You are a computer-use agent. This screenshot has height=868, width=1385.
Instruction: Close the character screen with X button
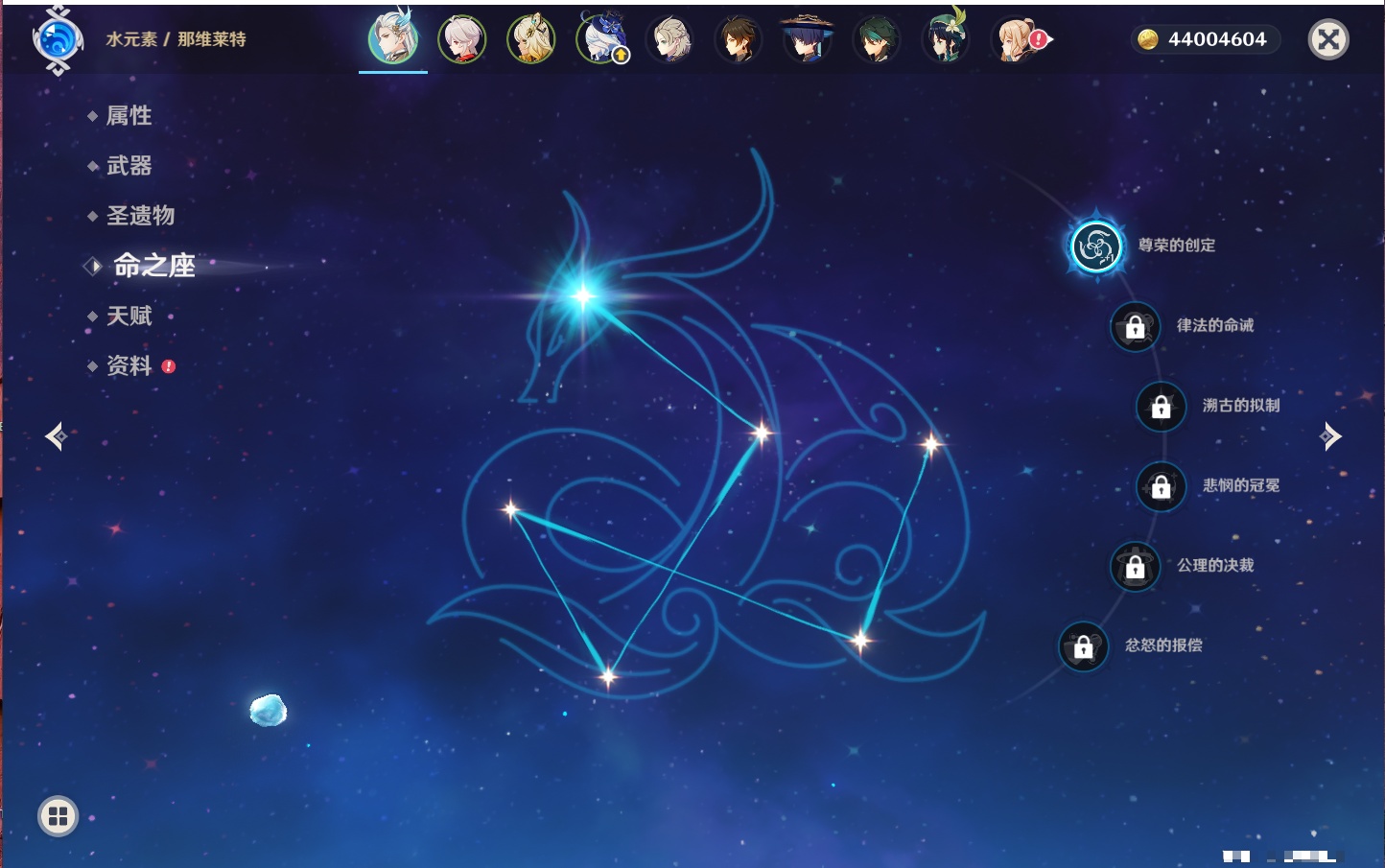tap(1328, 39)
